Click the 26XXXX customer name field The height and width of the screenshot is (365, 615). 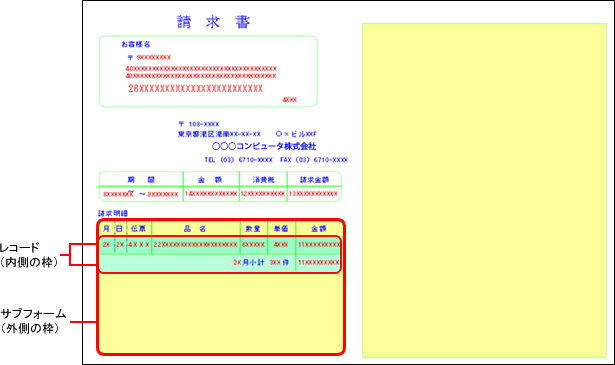point(195,89)
